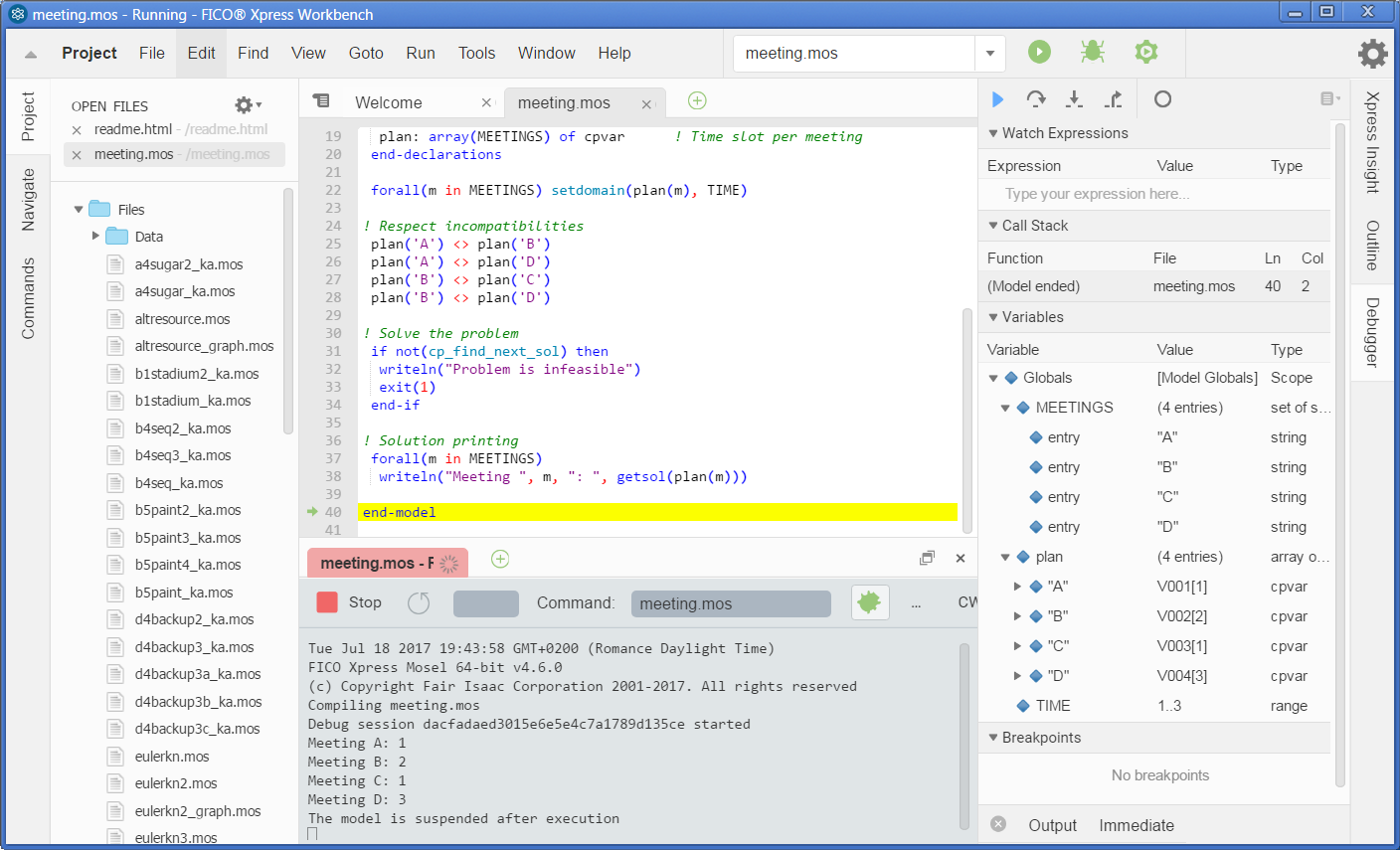Collapse the Watch Expressions section
This screenshot has height=850, width=1400.
(x=992, y=133)
